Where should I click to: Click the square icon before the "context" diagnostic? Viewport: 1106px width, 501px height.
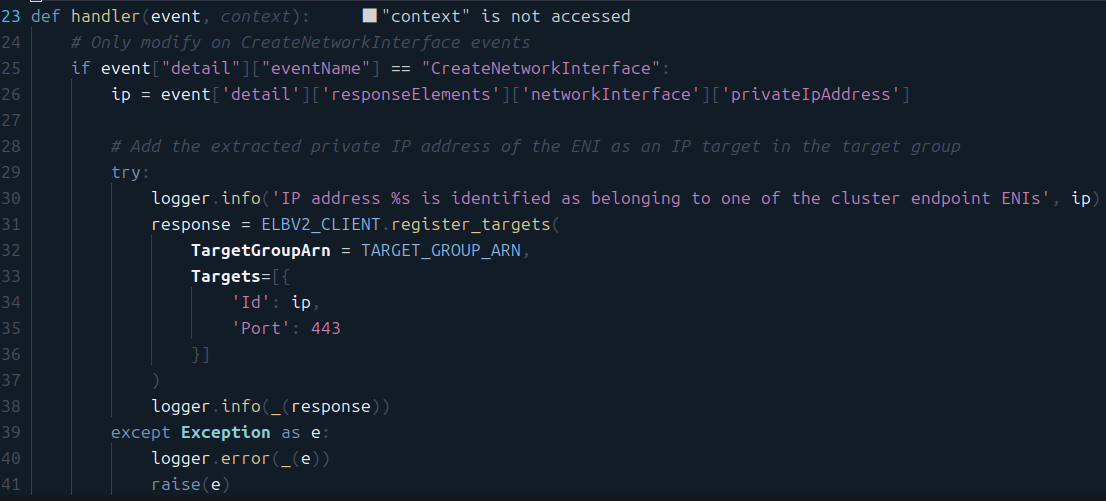pyautogui.click(x=370, y=16)
